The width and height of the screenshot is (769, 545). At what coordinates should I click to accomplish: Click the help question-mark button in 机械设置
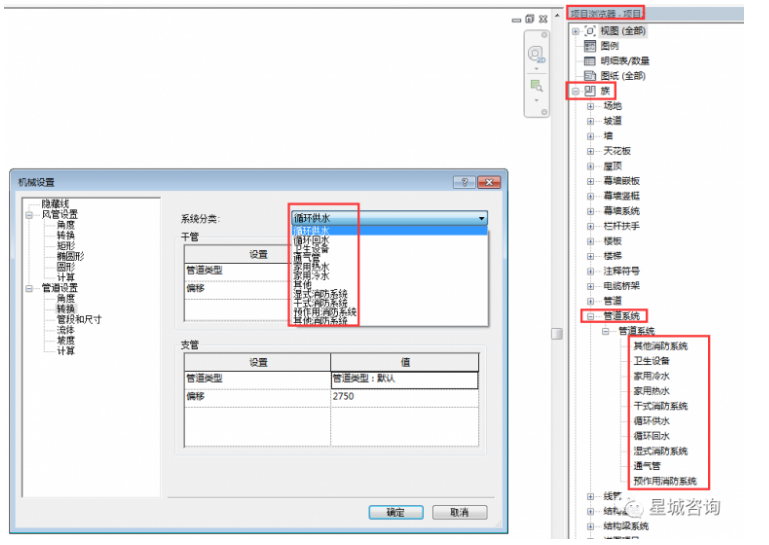point(464,182)
